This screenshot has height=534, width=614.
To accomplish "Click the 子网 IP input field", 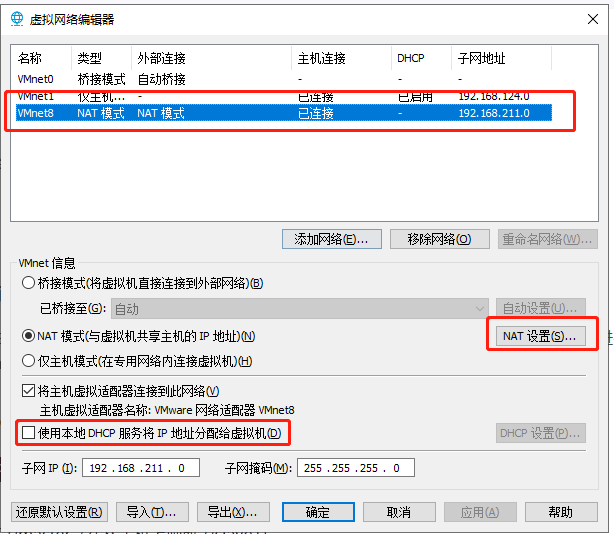I will point(141,468).
